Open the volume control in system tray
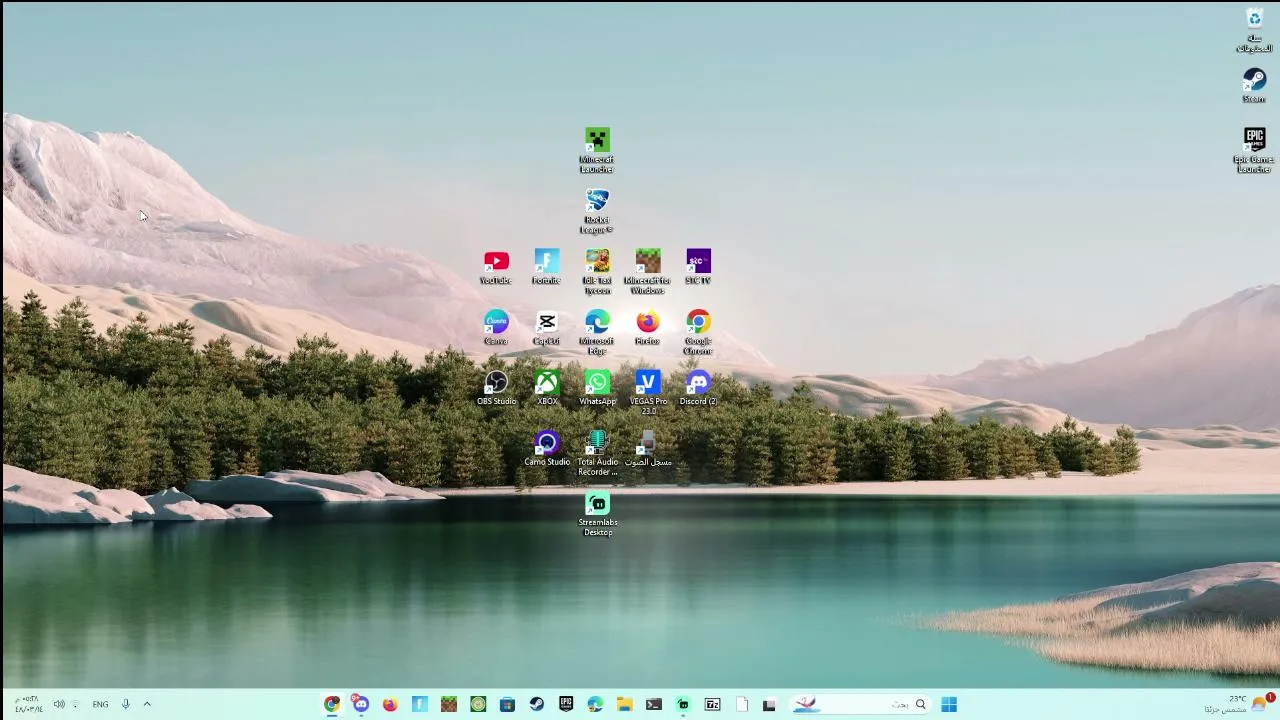 pos(59,705)
